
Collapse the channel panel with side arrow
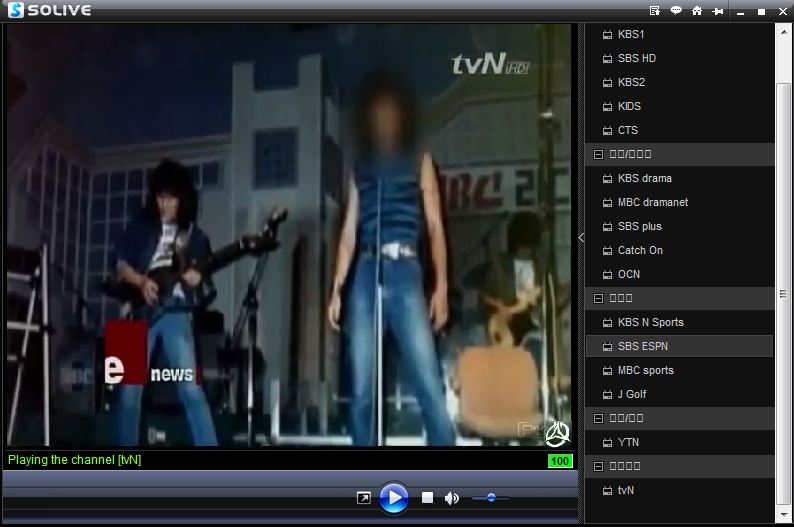click(x=581, y=237)
